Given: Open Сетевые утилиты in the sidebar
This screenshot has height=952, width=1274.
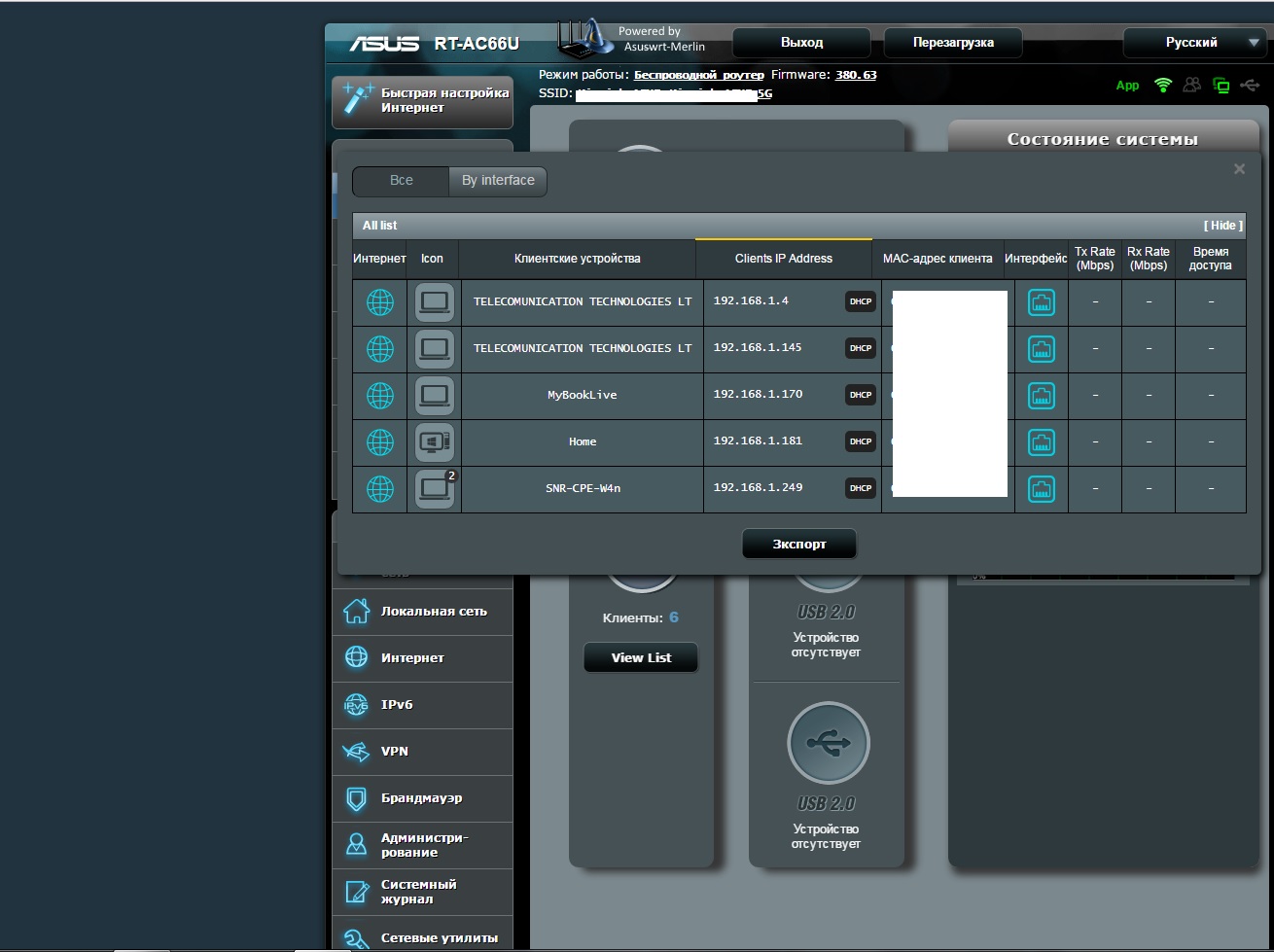Looking at the screenshot, I should point(422,935).
